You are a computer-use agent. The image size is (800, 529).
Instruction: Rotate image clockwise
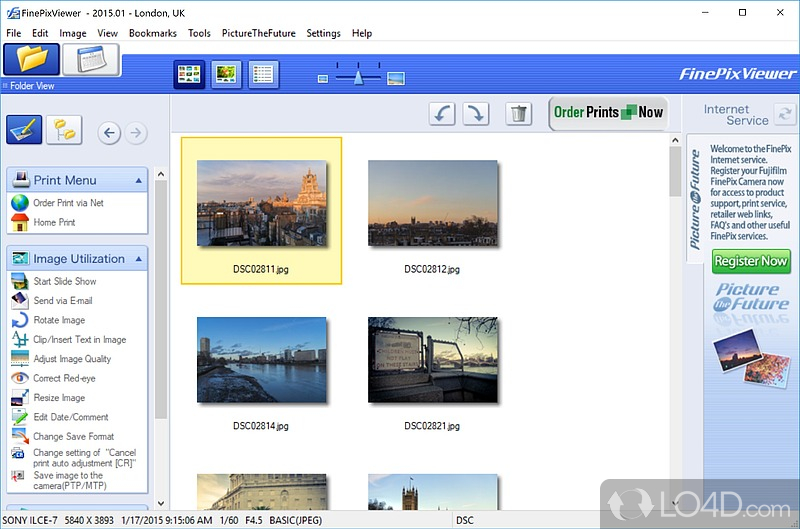pos(476,113)
